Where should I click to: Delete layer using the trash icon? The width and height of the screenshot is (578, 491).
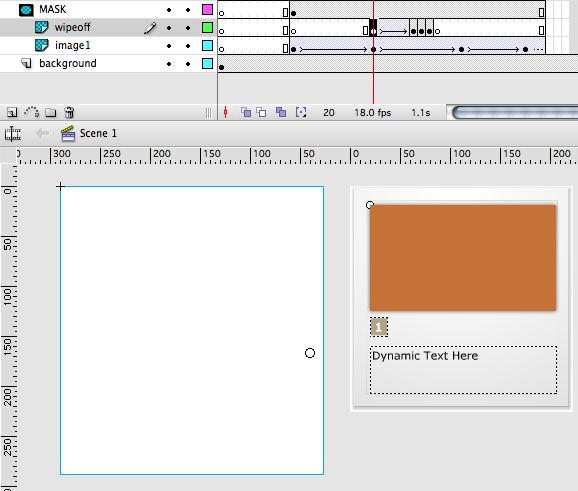[x=69, y=112]
